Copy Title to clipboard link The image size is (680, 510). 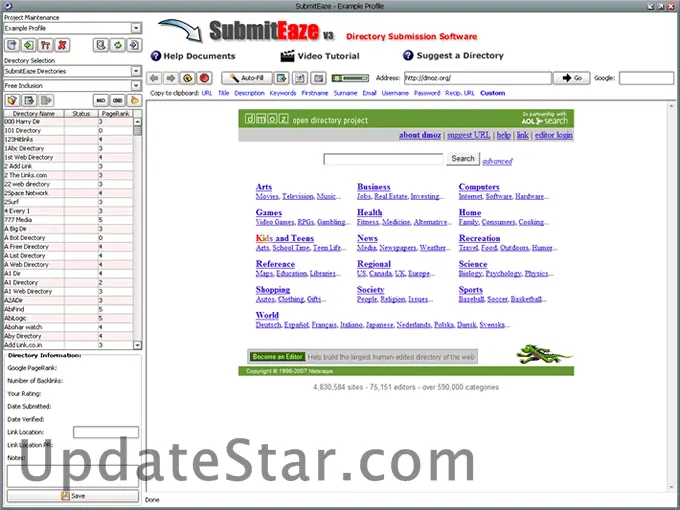click(223, 93)
